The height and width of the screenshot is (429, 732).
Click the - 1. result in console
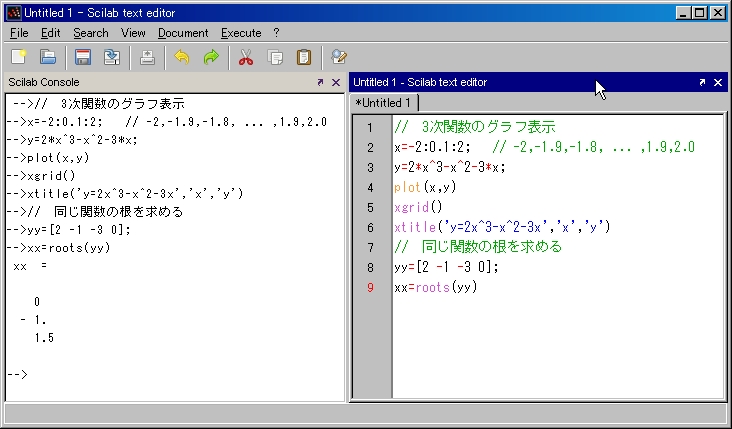click(x=33, y=320)
